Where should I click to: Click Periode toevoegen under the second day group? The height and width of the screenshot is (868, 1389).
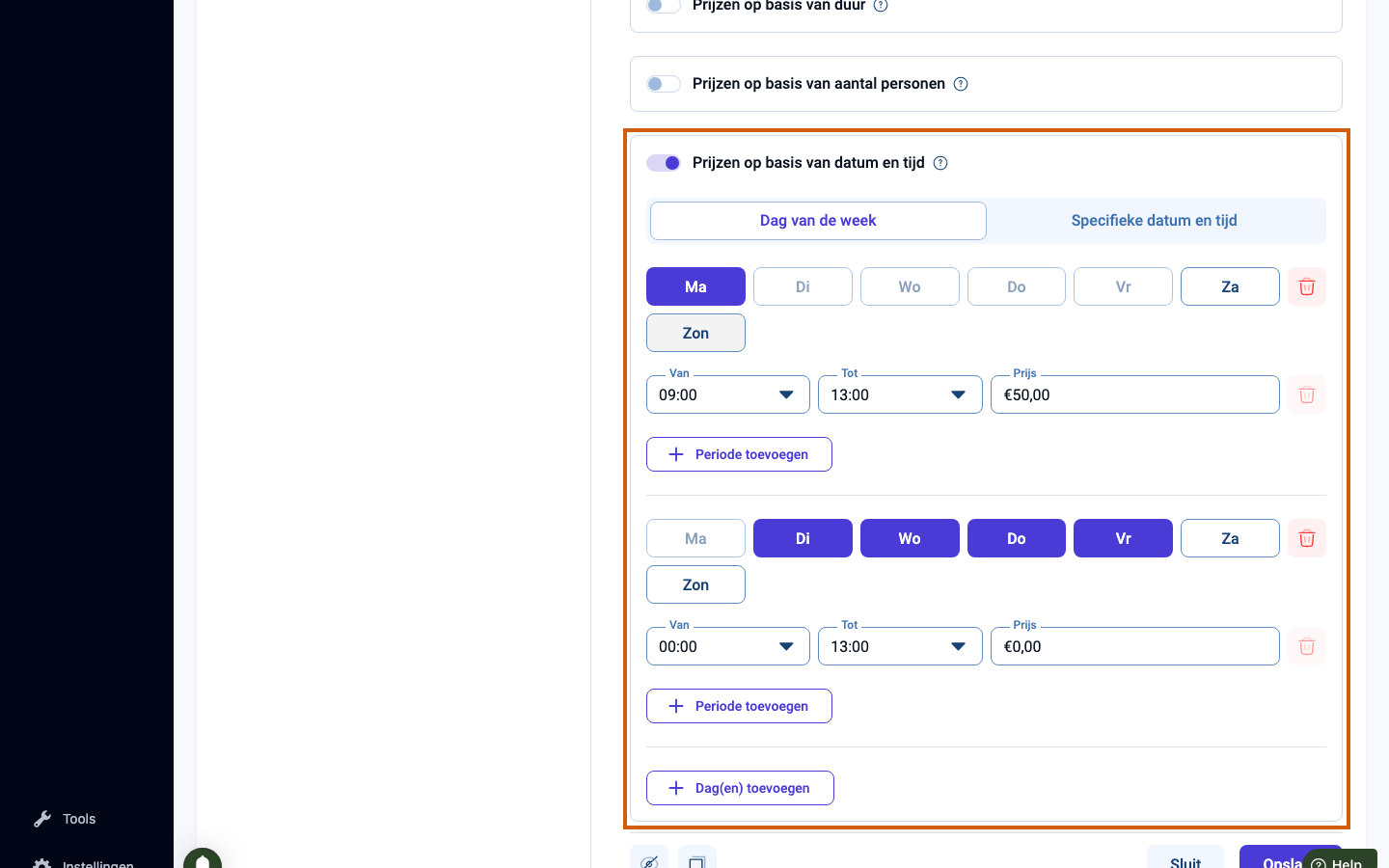click(x=739, y=706)
